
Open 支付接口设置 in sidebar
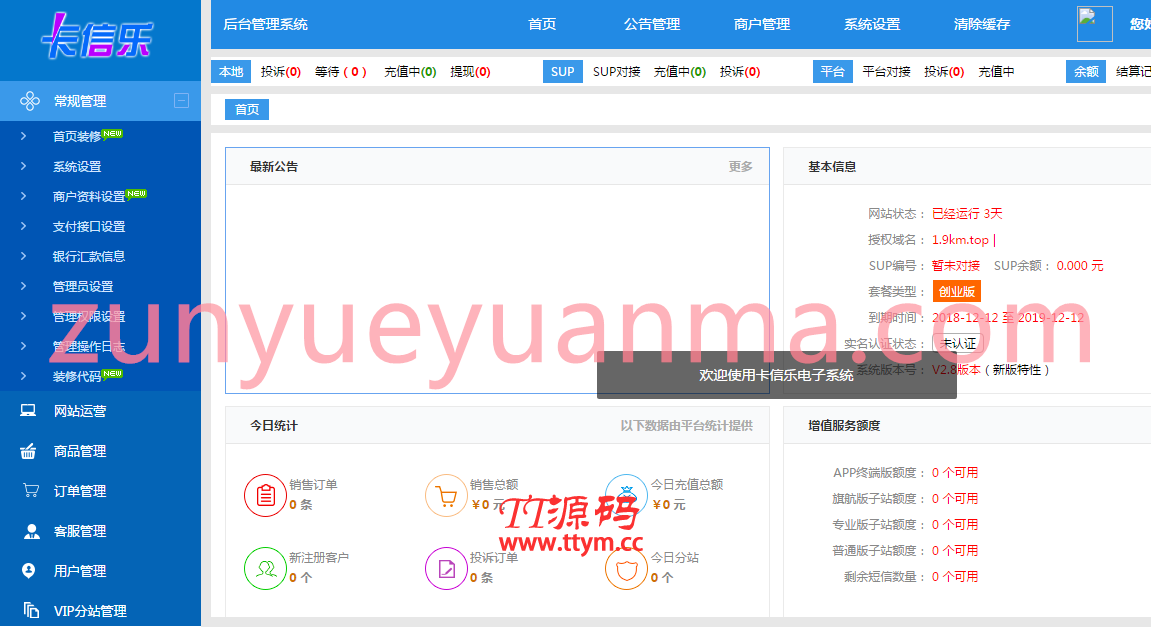tap(89, 227)
